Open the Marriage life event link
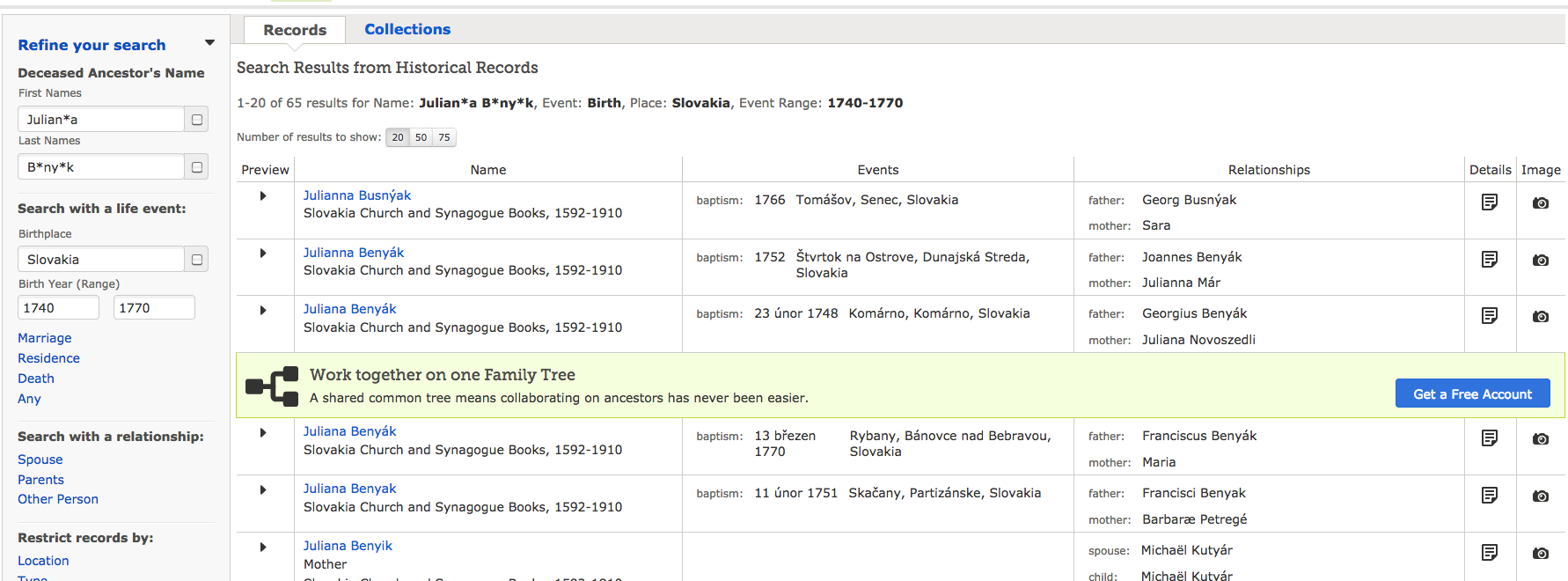The width and height of the screenshot is (1568, 581). point(45,338)
